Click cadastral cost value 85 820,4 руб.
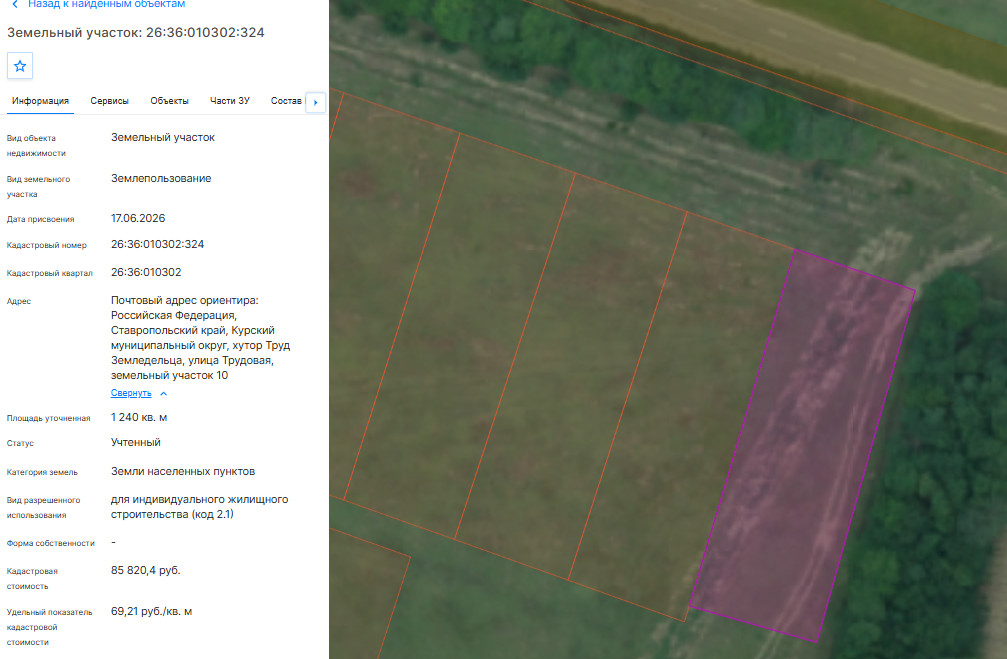Image resolution: width=1007 pixels, height=659 pixels. pyautogui.click(x=145, y=570)
